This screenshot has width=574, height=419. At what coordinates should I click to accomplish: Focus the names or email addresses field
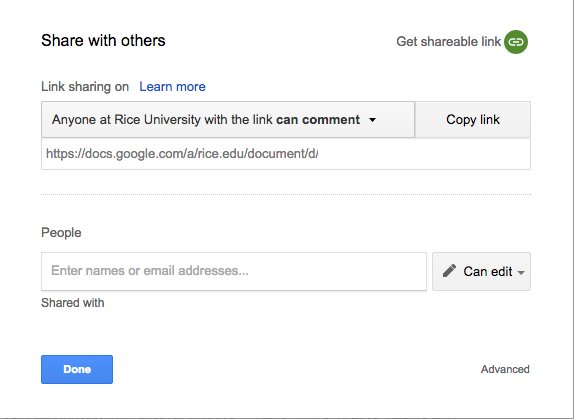point(234,271)
